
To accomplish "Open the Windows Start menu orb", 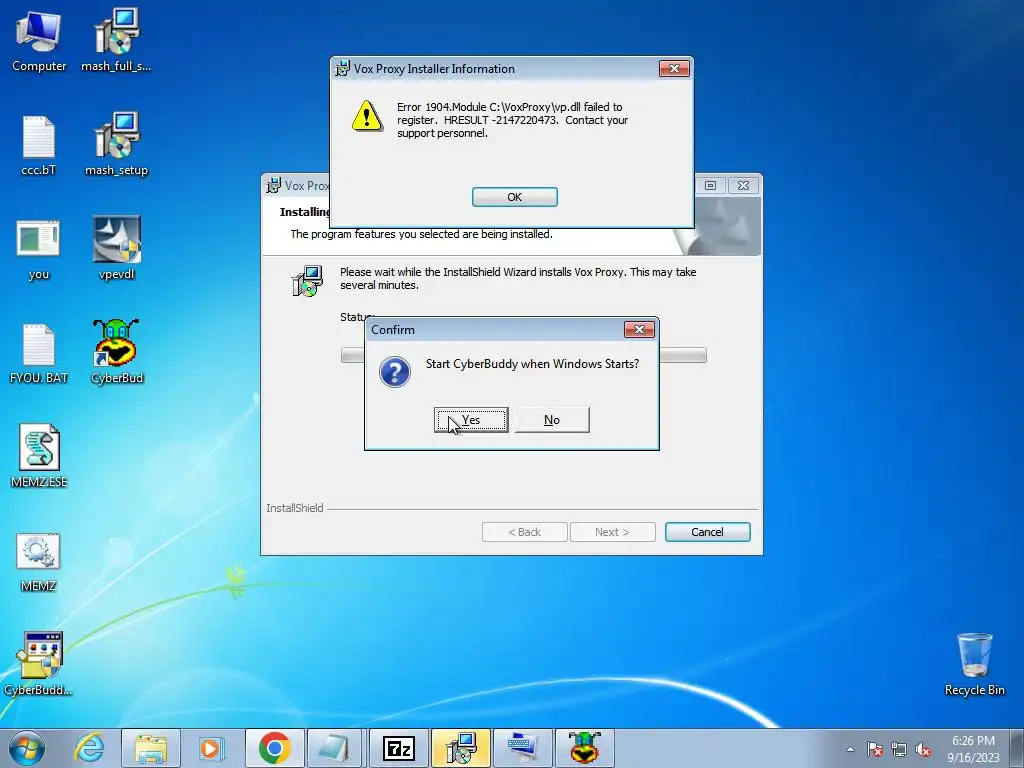I will pos(27,748).
